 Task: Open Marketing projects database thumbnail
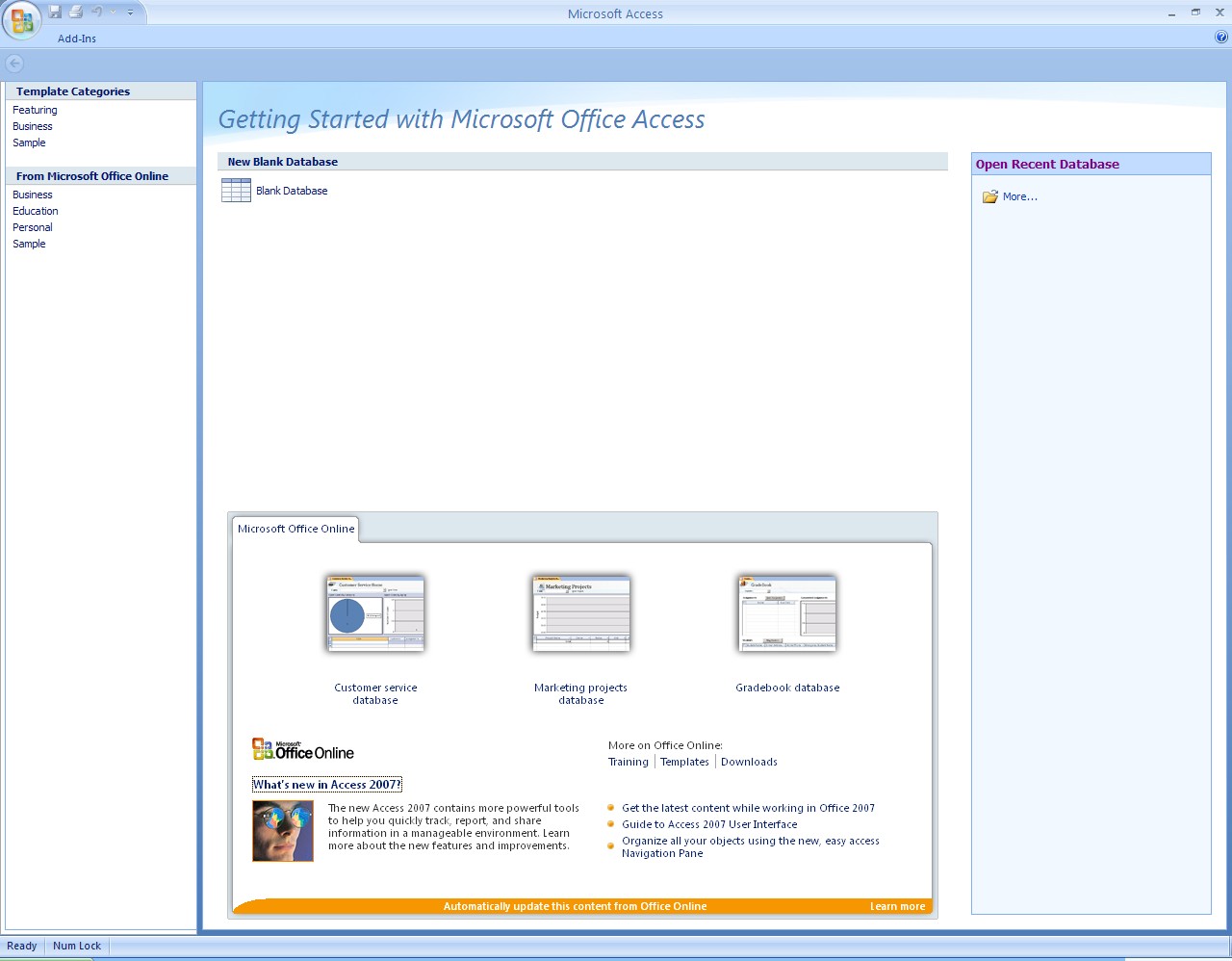click(581, 613)
